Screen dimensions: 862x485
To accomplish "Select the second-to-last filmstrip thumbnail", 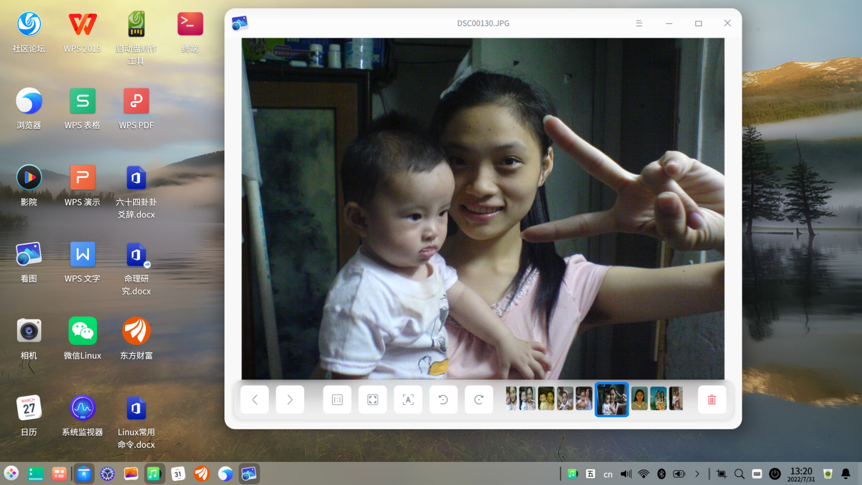I will (658, 399).
